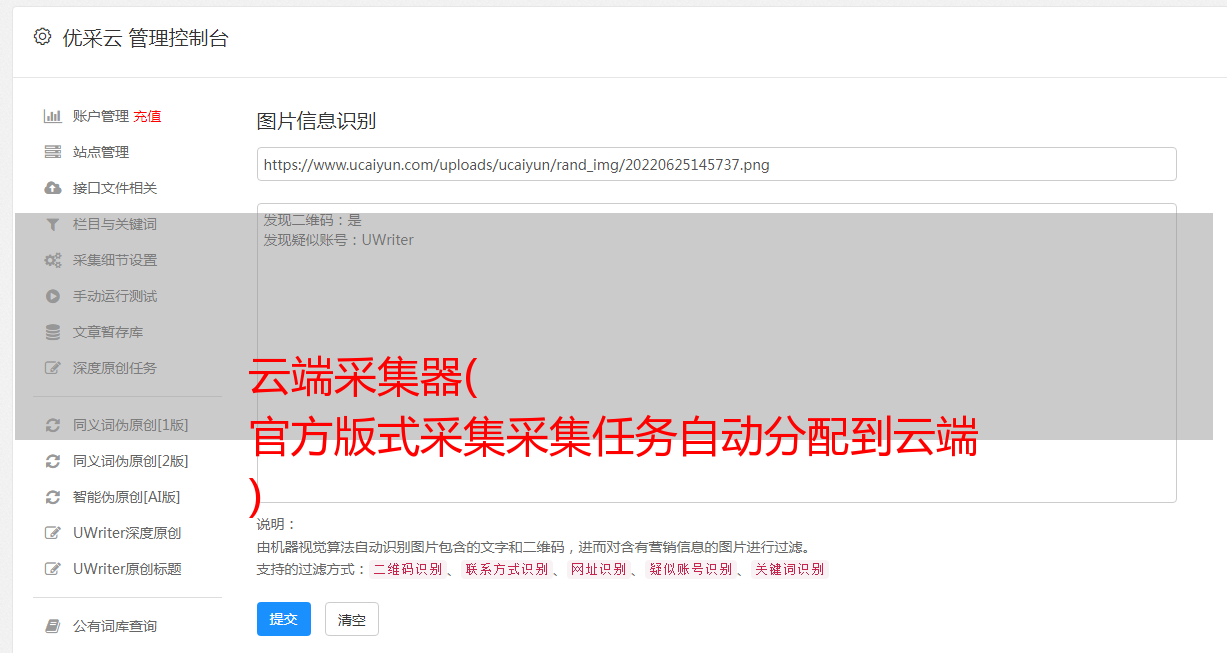This screenshot has width=1227, height=653.
Task: Click the bar chart icon for 账户管理
Action: pyautogui.click(x=53, y=116)
